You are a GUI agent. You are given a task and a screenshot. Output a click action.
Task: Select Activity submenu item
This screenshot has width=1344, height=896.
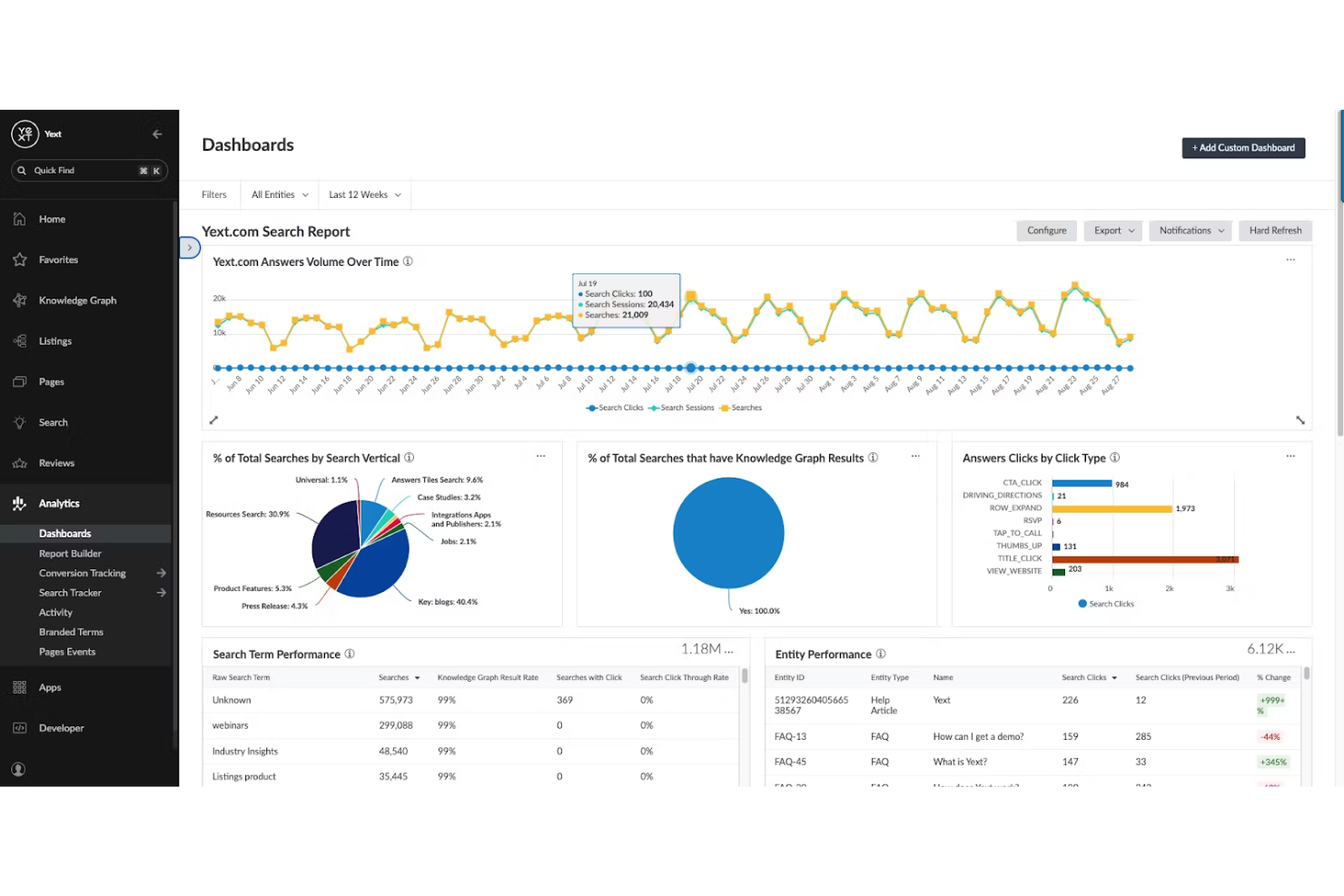coord(55,613)
